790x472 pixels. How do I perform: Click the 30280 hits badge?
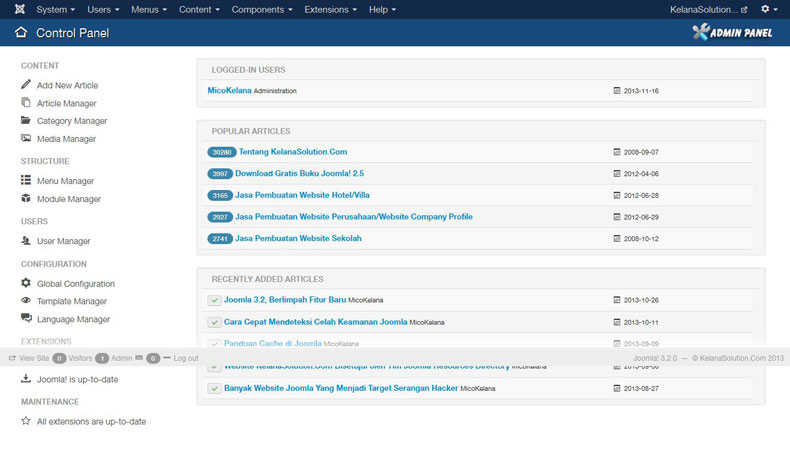pos(221,152)
